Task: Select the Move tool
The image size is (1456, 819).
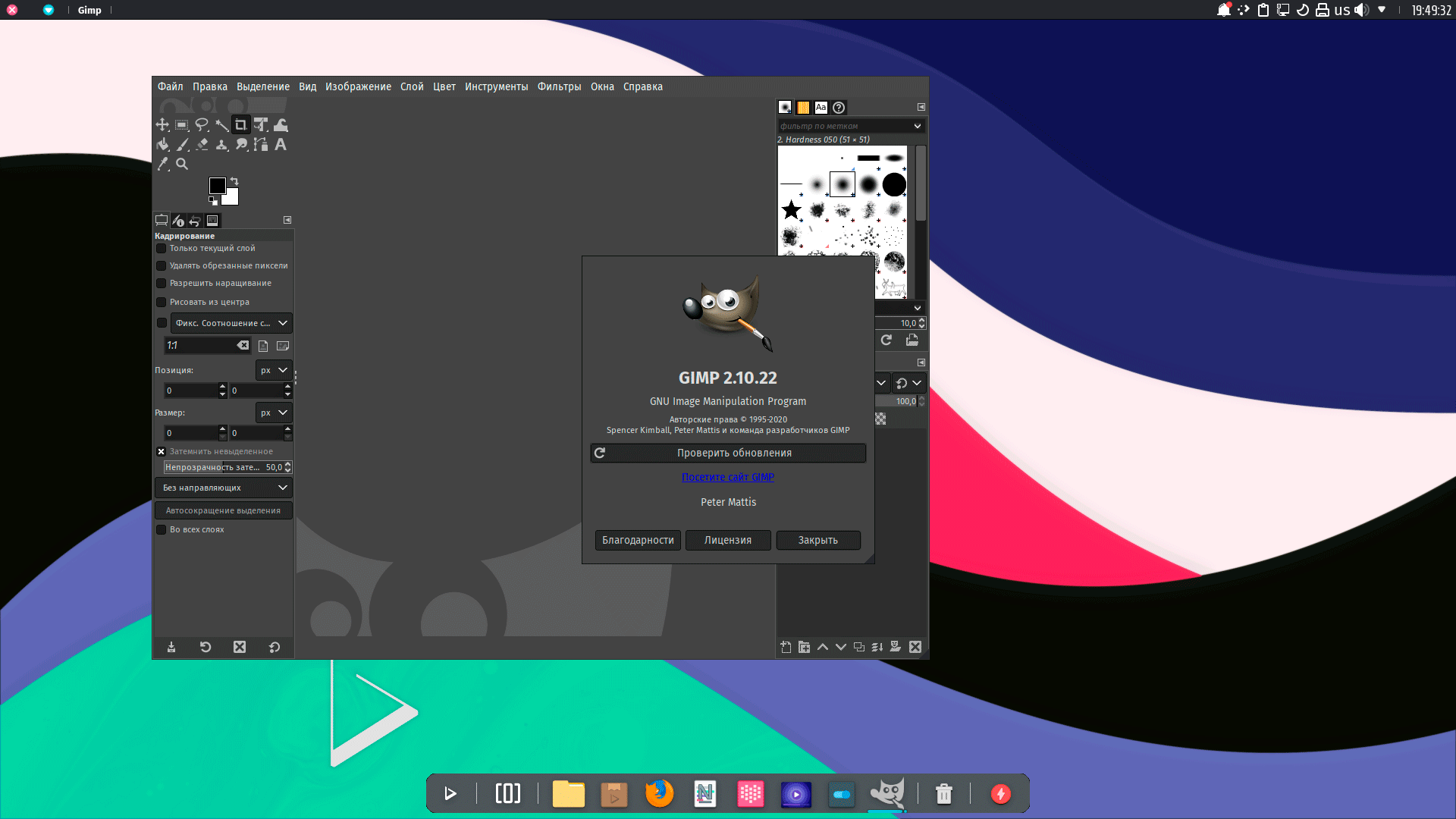Action: point(162,125)
